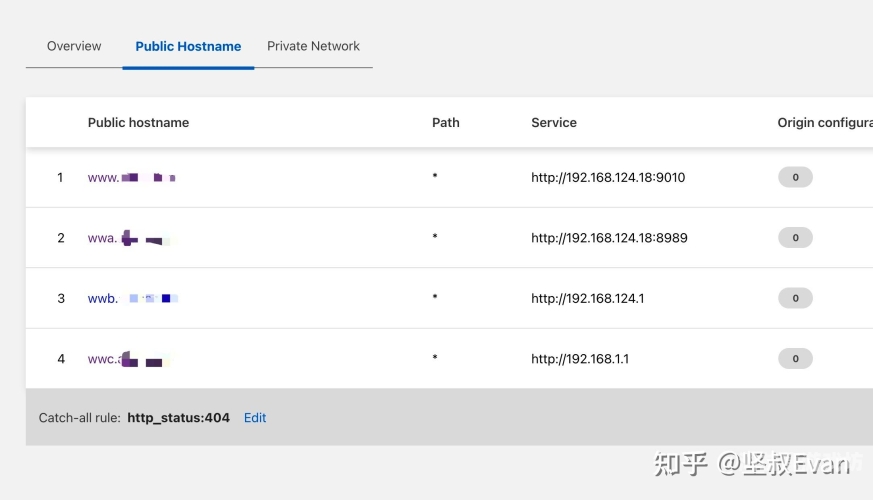Open the Private Network tab
Image resolution: width=873 pixels, height=500 pixels.
pos(313,46)
